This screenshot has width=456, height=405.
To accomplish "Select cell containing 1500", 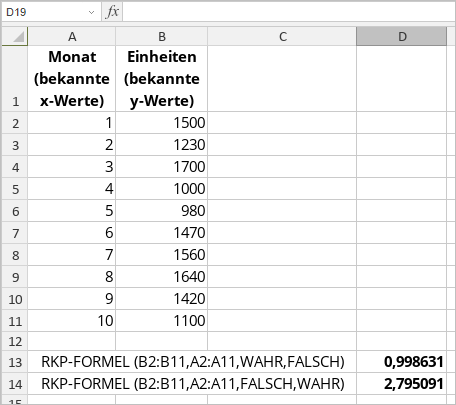I will pyautogui.click(x=162, y=123).
